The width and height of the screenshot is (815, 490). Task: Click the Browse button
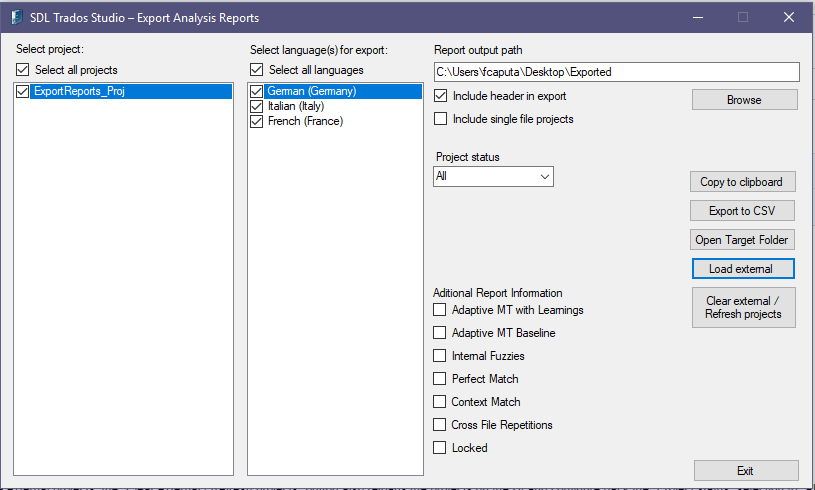coord(744,100)
